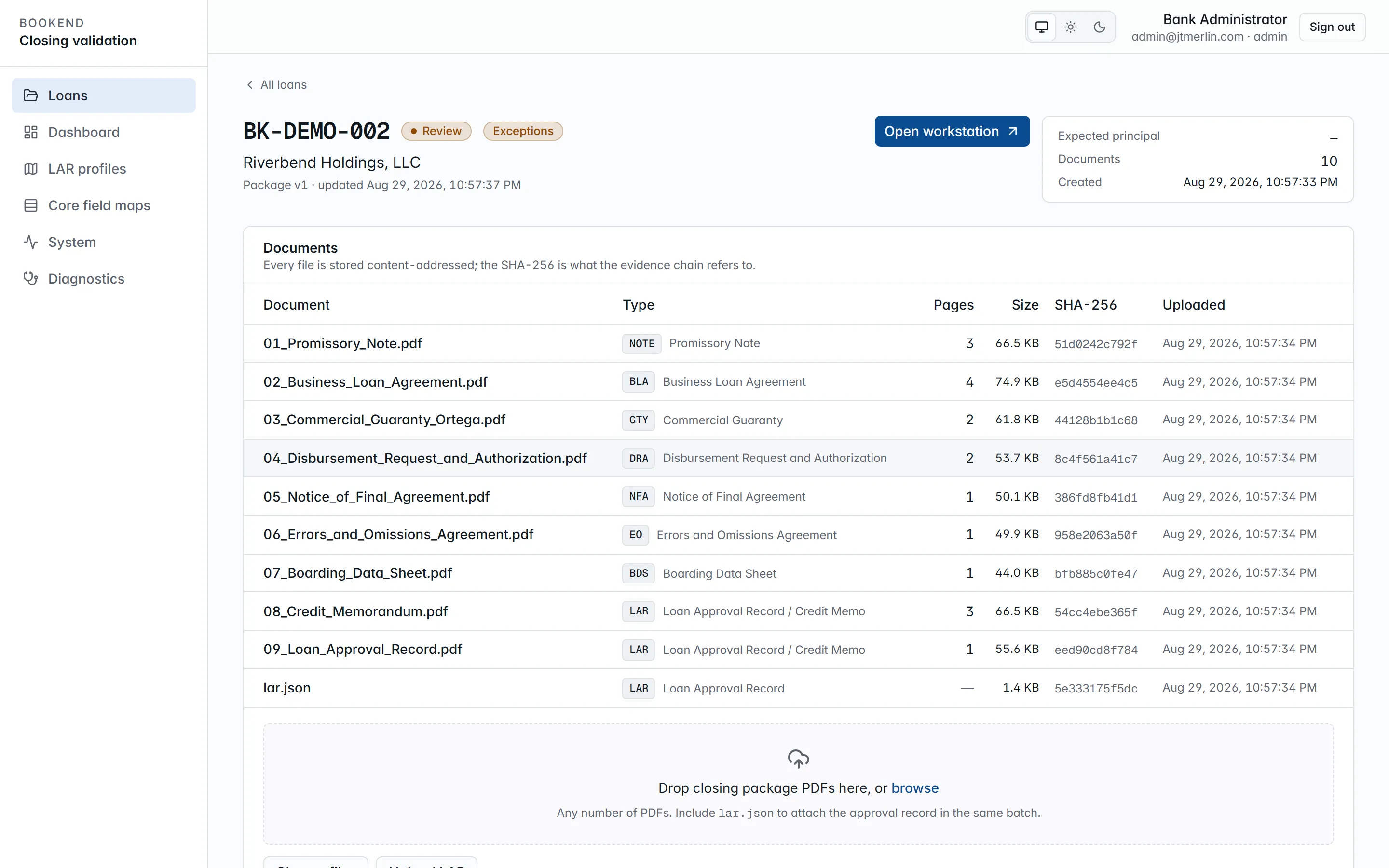Click the browse link in upload area

tap(915, 788)
